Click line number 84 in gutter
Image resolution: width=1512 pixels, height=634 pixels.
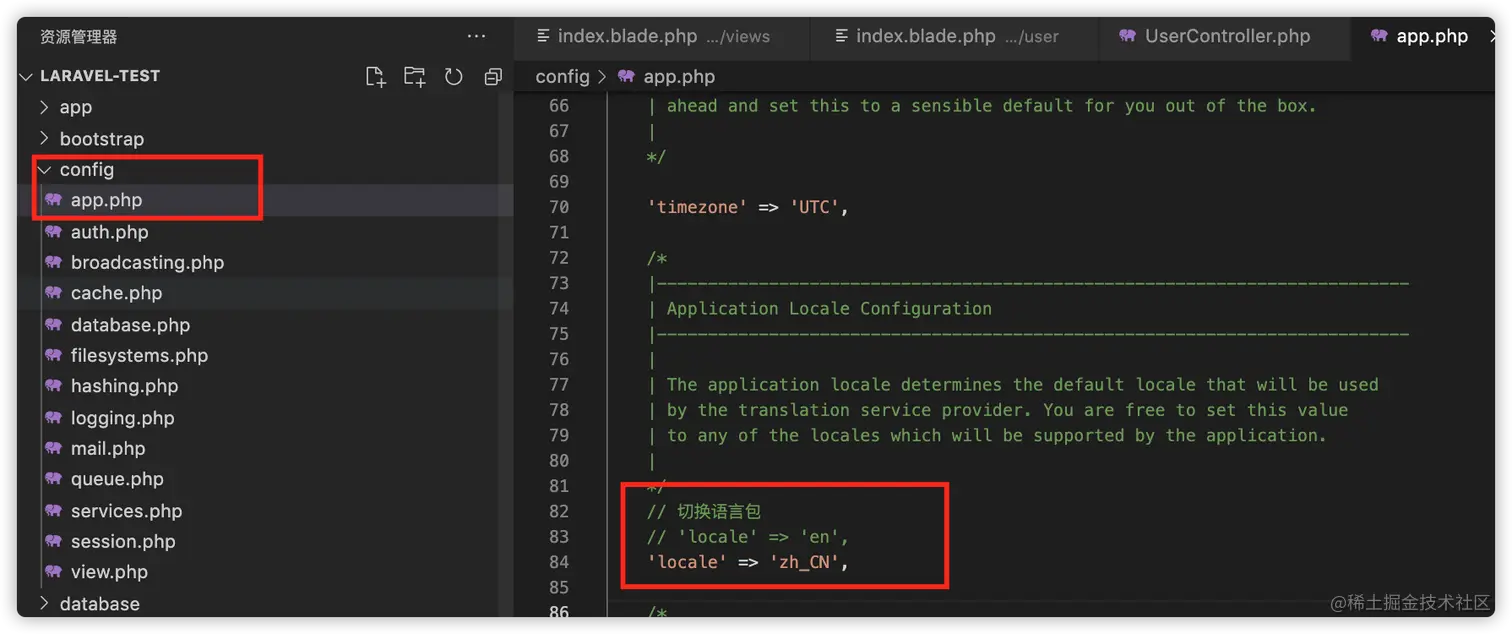click(558, 562)
